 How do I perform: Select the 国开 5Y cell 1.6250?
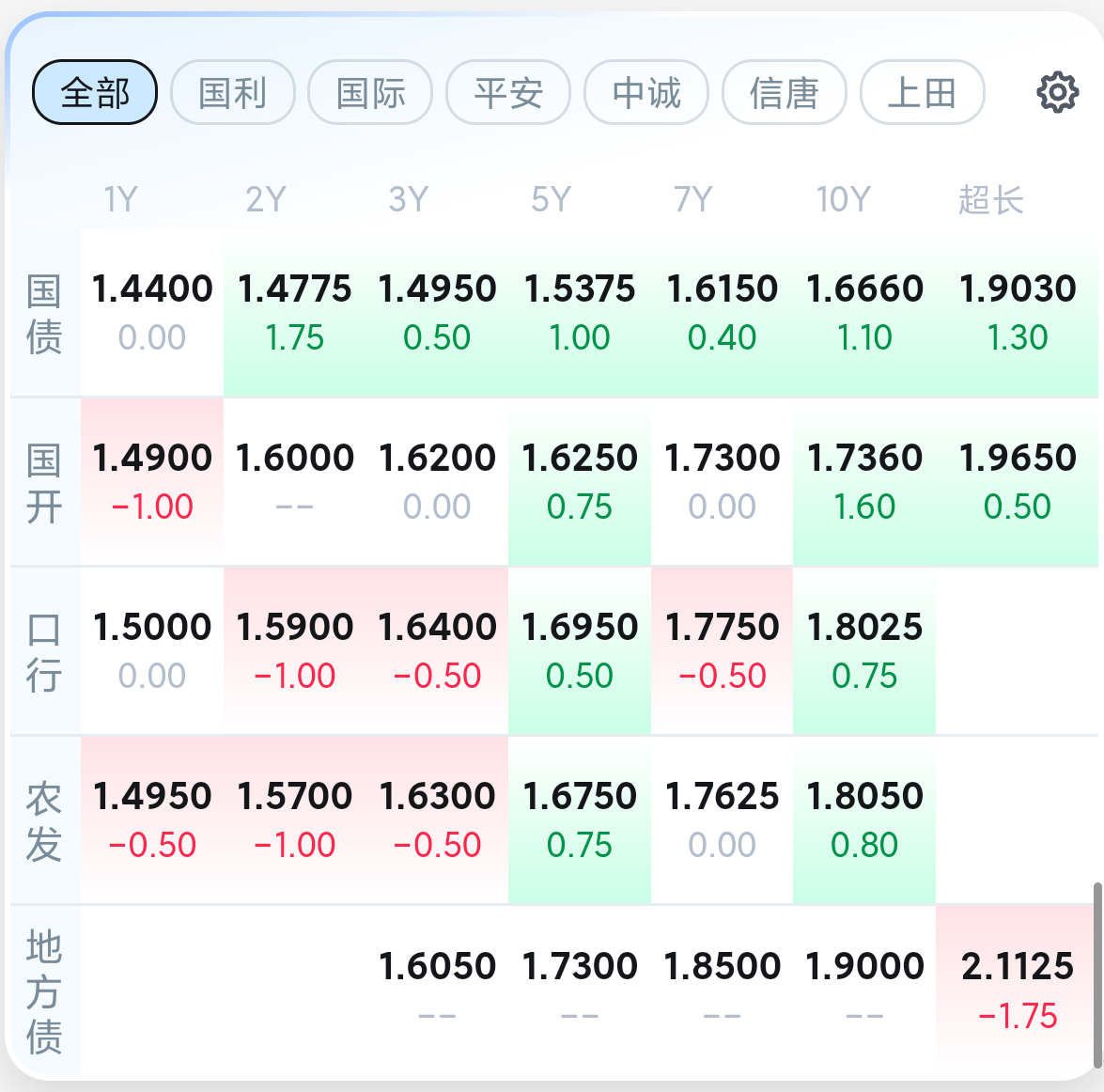click(x=580, y=482)
